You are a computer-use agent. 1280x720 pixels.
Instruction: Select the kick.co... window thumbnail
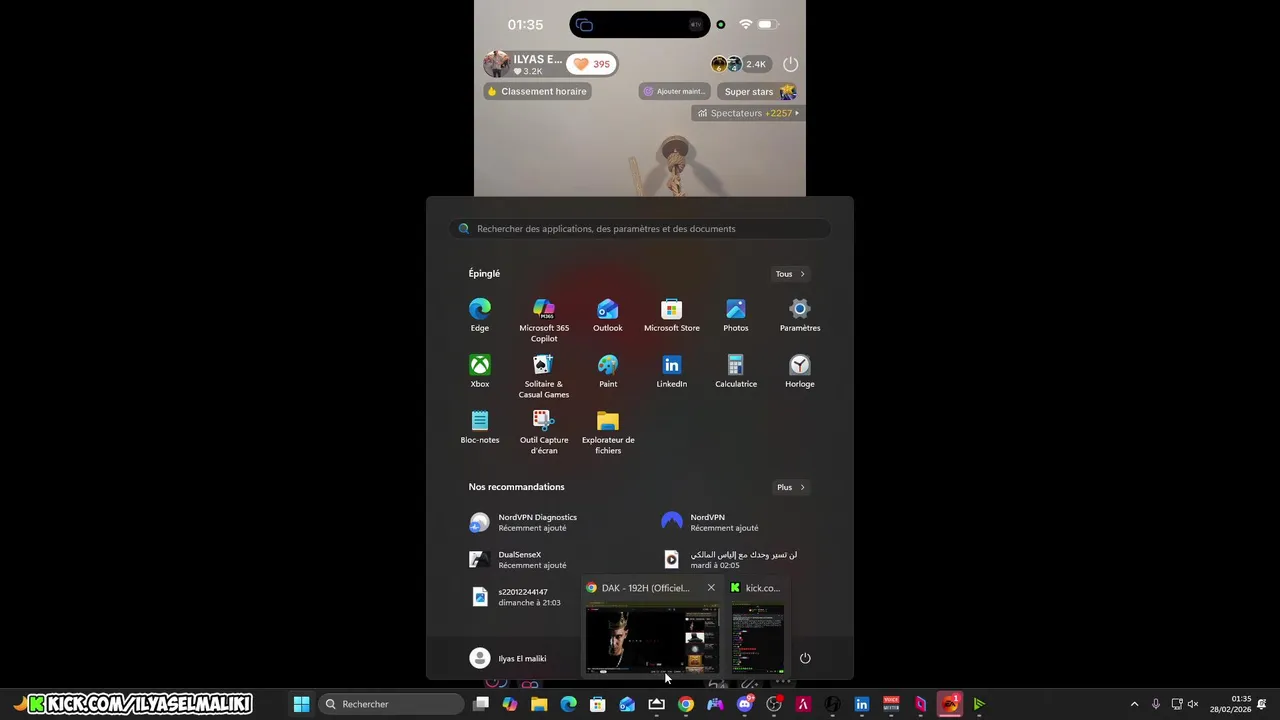coord(757,639)
